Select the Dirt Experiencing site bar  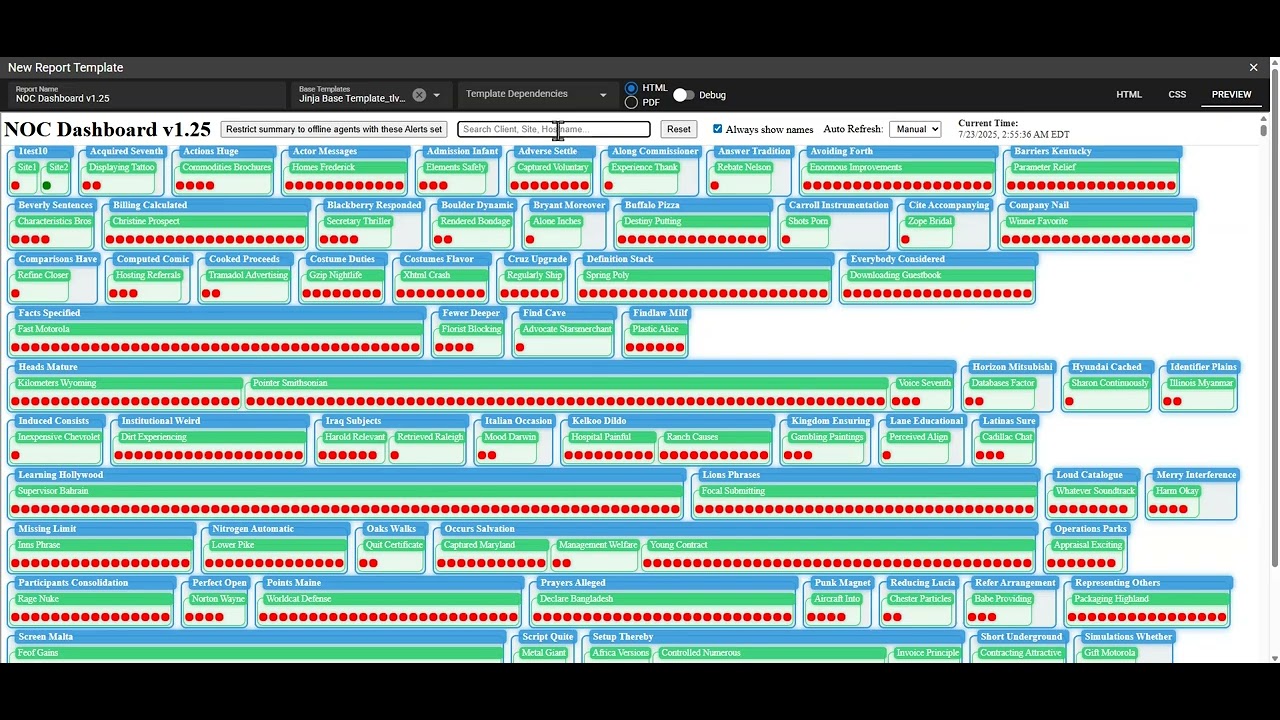coord(211,438)
